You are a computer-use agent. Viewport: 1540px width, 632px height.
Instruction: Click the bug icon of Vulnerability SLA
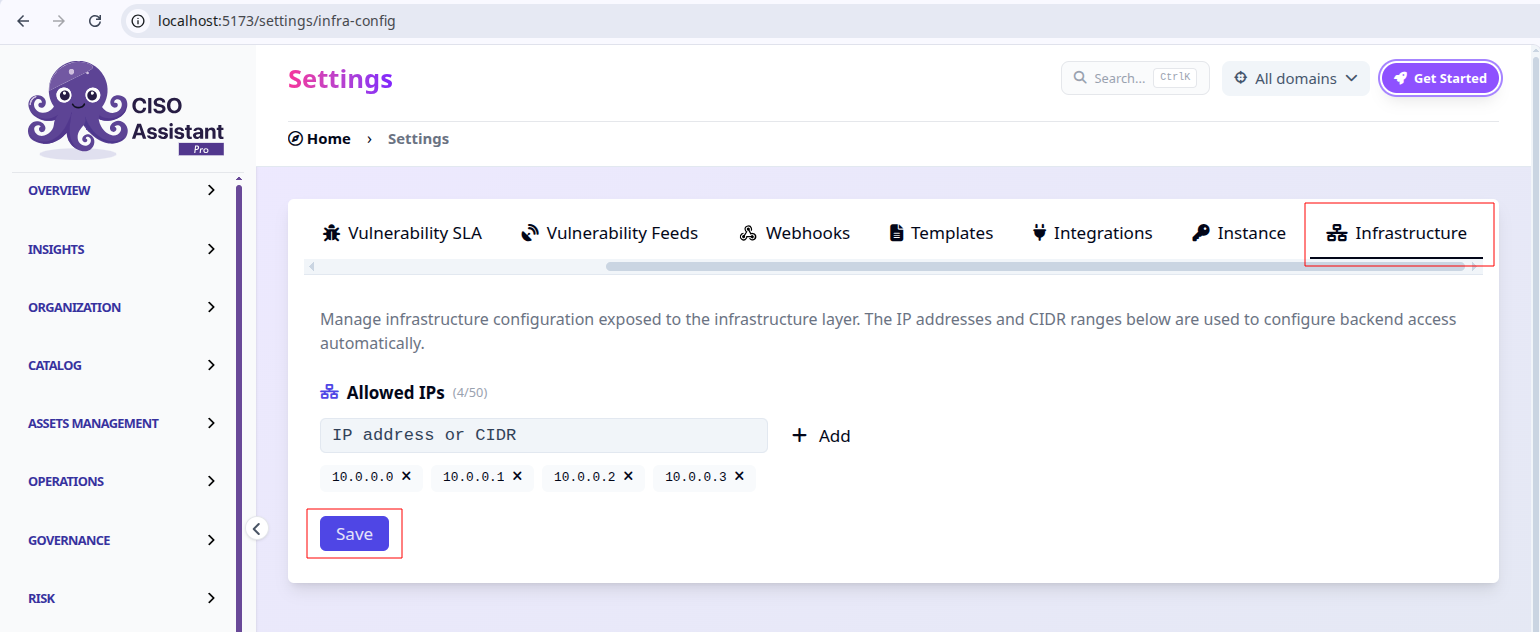pyautogui.click(x=331, y=233)
